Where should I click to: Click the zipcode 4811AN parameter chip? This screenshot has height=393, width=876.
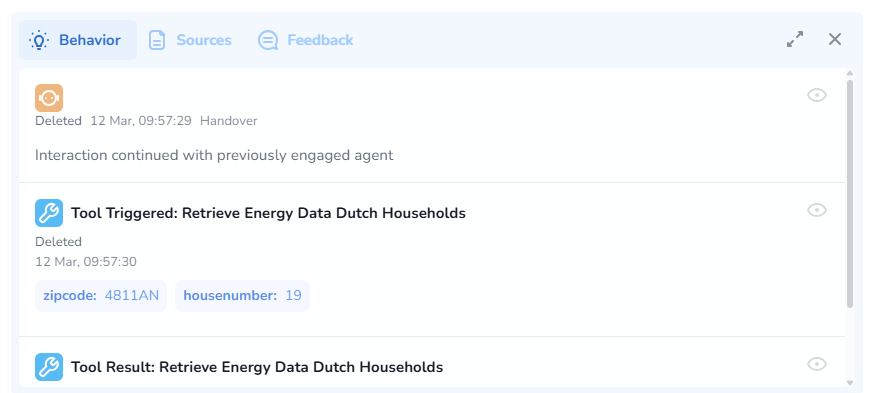pos(101,296)
